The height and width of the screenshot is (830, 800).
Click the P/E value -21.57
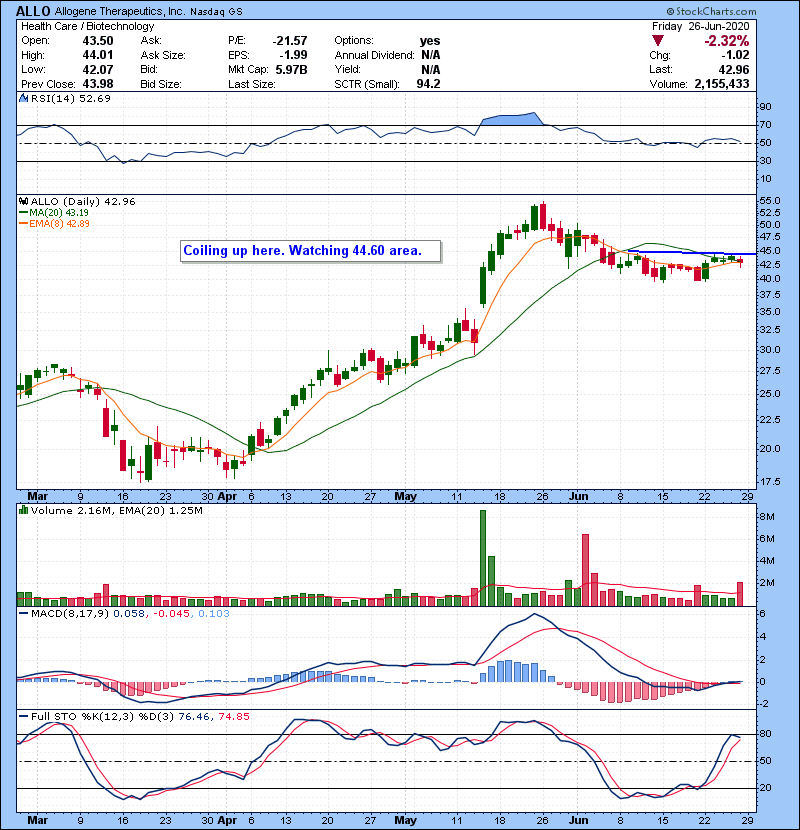pos(290,41)
